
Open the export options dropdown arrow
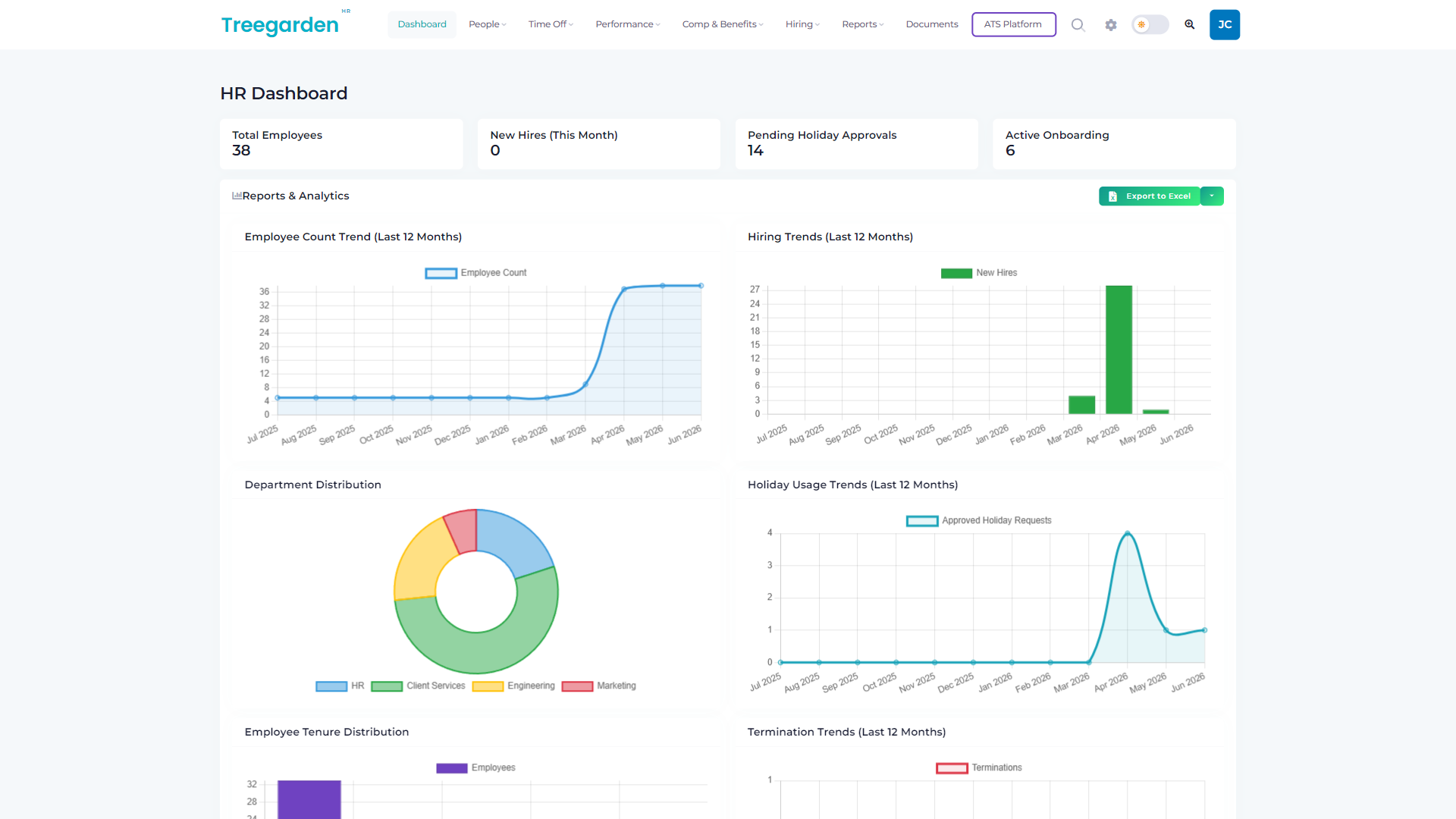(1212, 196)
